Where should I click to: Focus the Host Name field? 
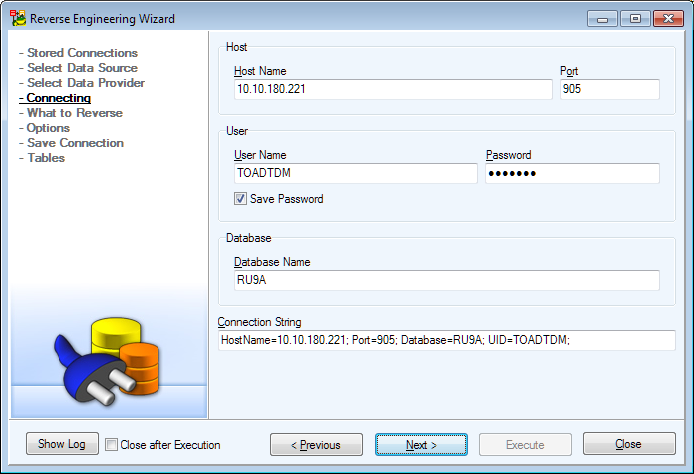pyautogui.click(x=393, y=89)
